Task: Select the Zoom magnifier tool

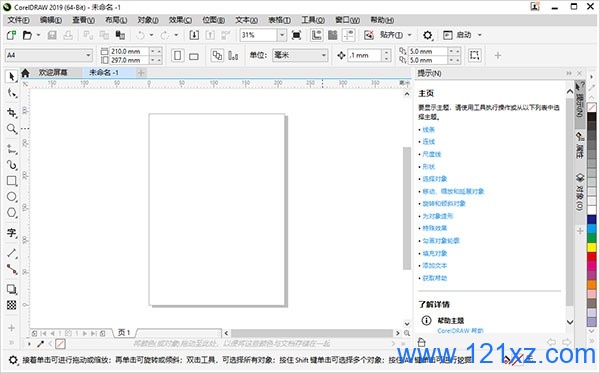Action: point(11,129)
